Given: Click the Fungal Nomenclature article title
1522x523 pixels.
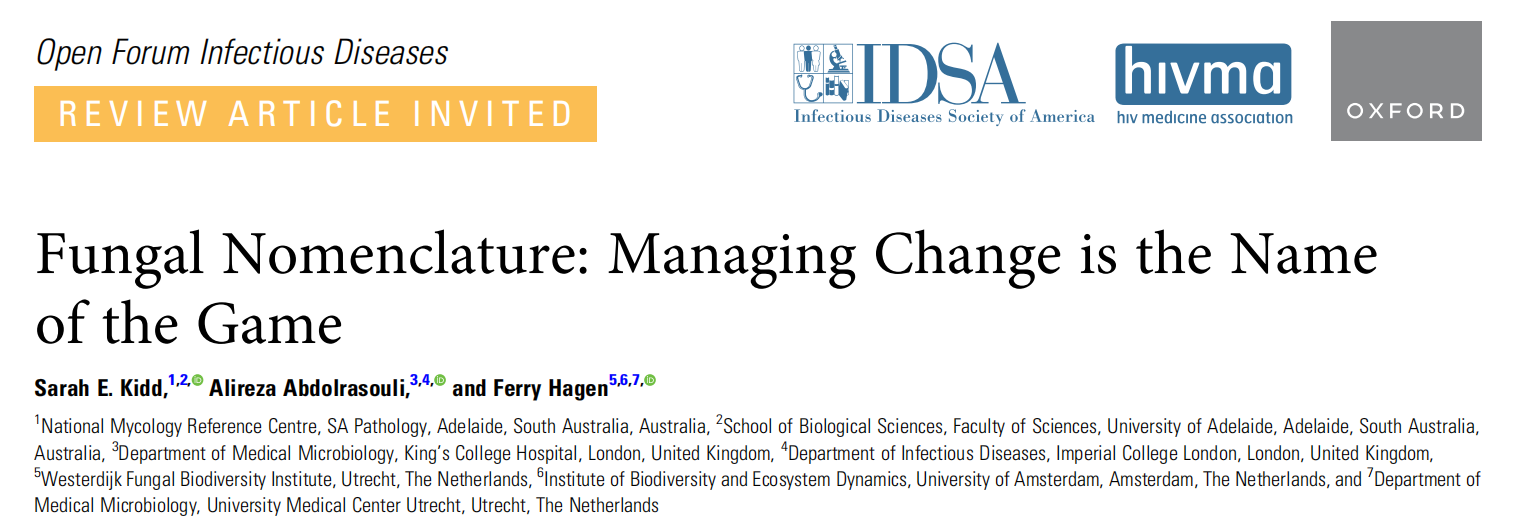Looking at the screenshot, I should [706, 287].
